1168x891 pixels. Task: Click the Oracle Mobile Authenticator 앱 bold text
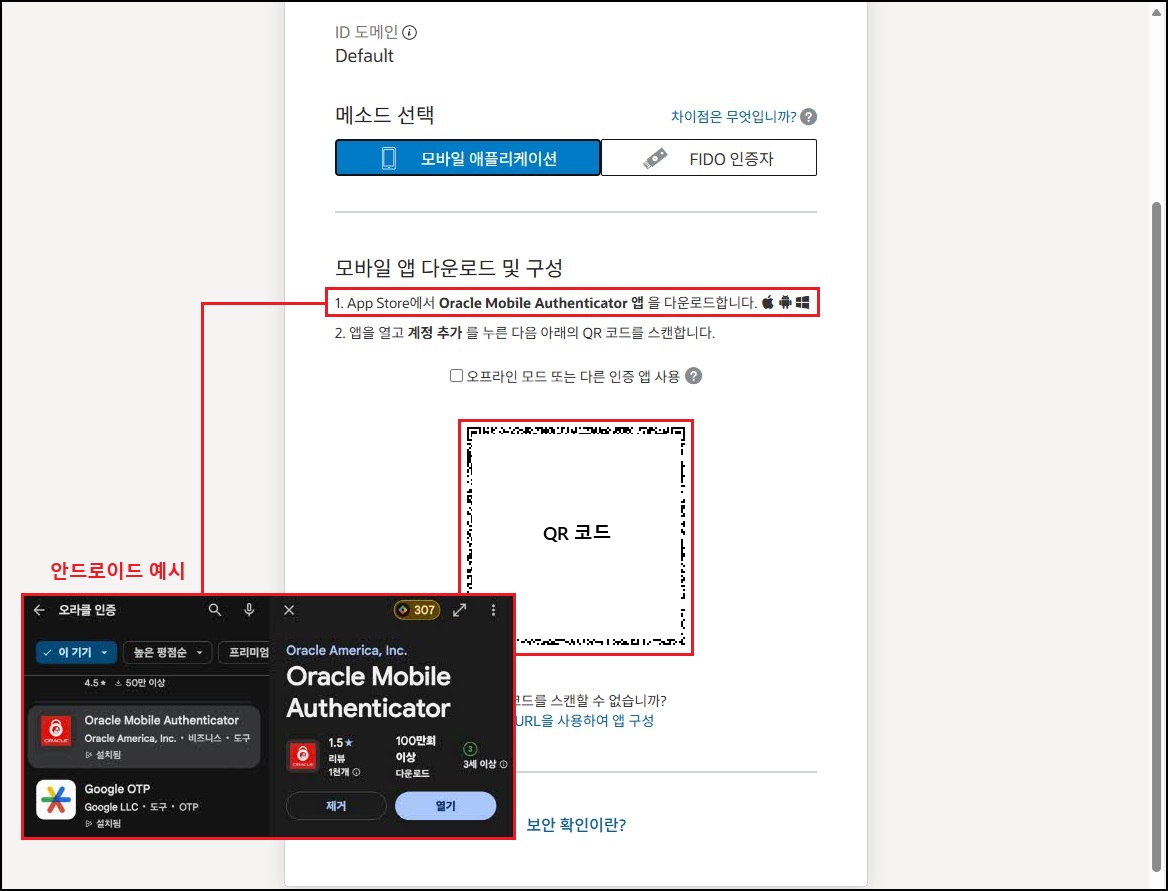coord(541,302)
